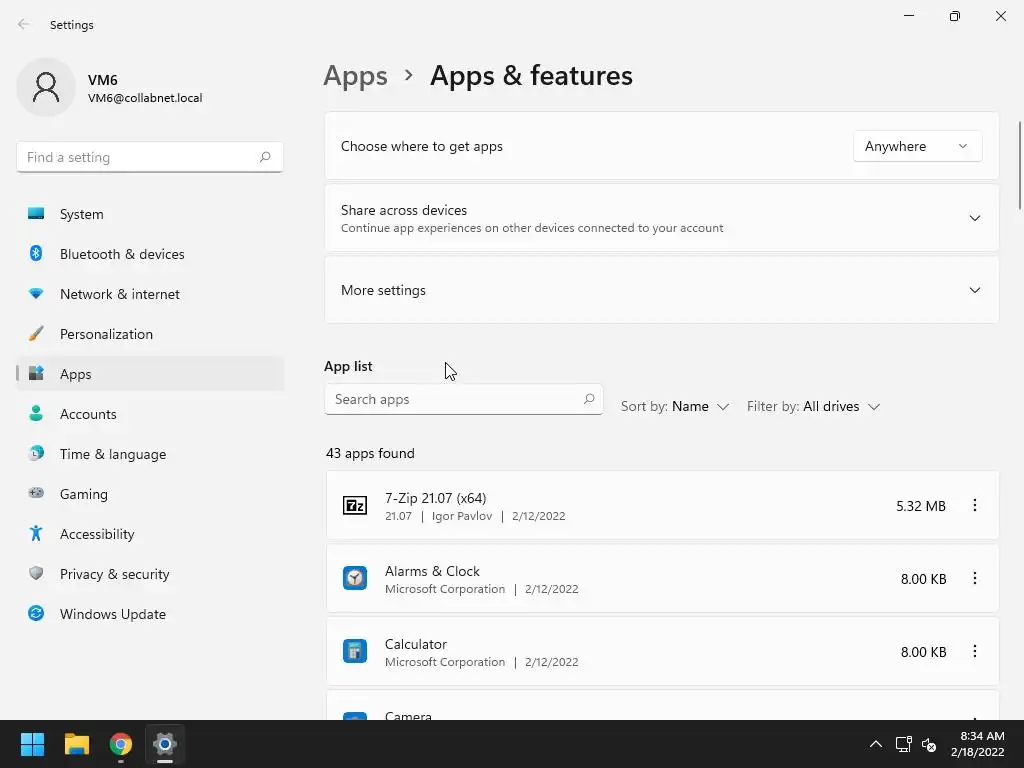Click the Calculator app icon
1024x768 pixels.
point(355,651)
